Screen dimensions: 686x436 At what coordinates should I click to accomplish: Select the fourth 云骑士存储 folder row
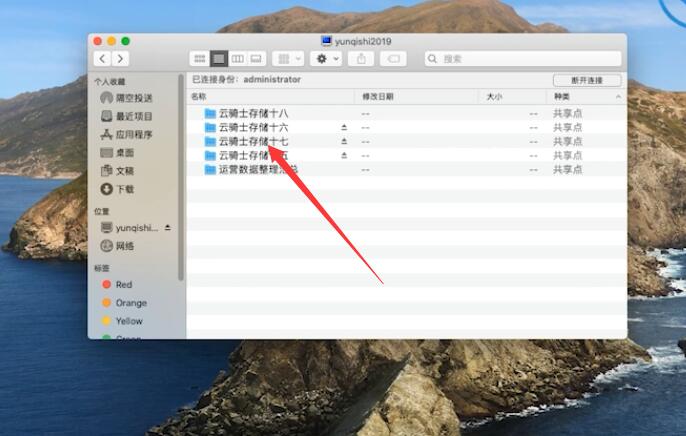point(407,156)
